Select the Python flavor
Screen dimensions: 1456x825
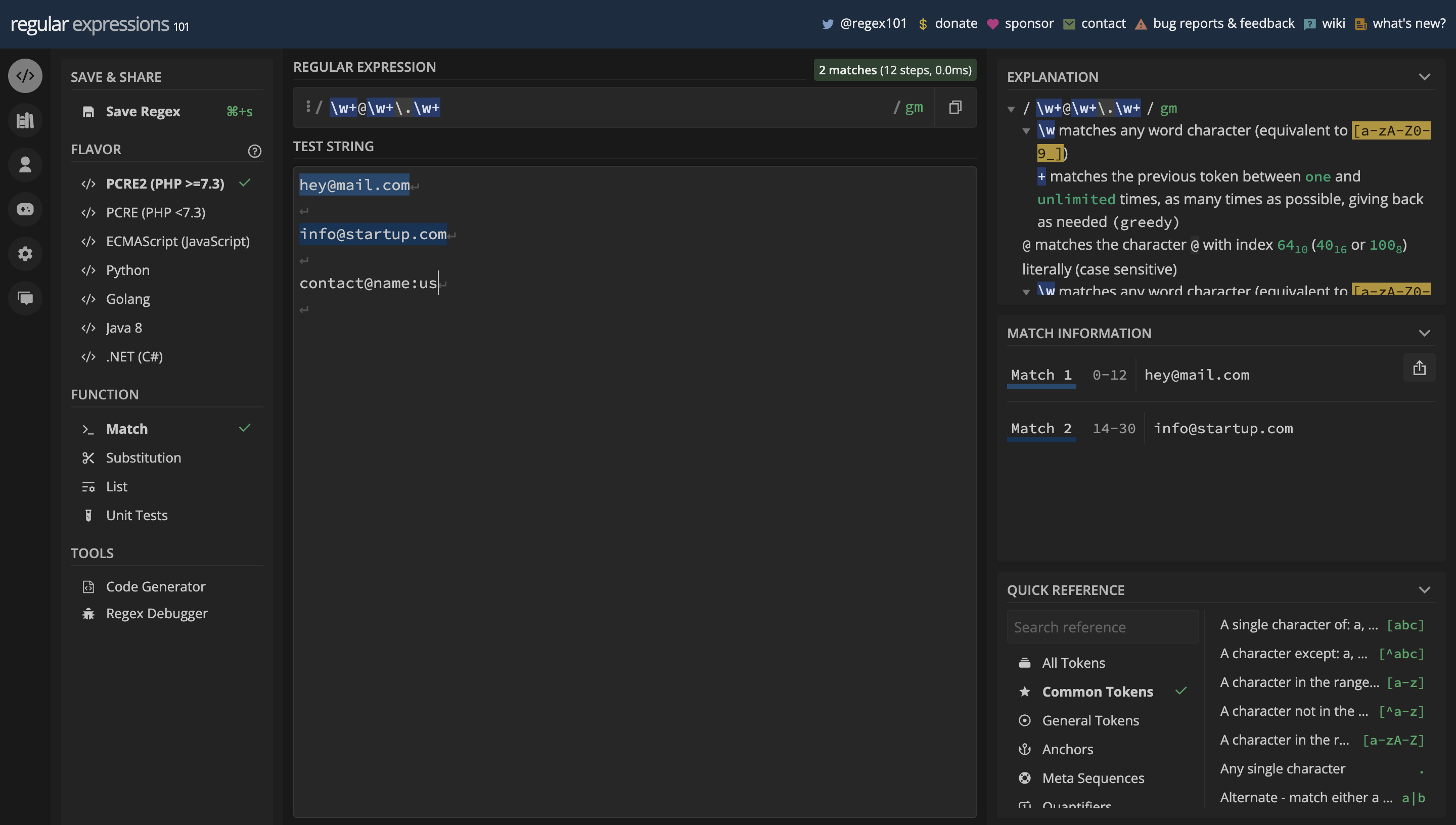click(x=127, y=270)
